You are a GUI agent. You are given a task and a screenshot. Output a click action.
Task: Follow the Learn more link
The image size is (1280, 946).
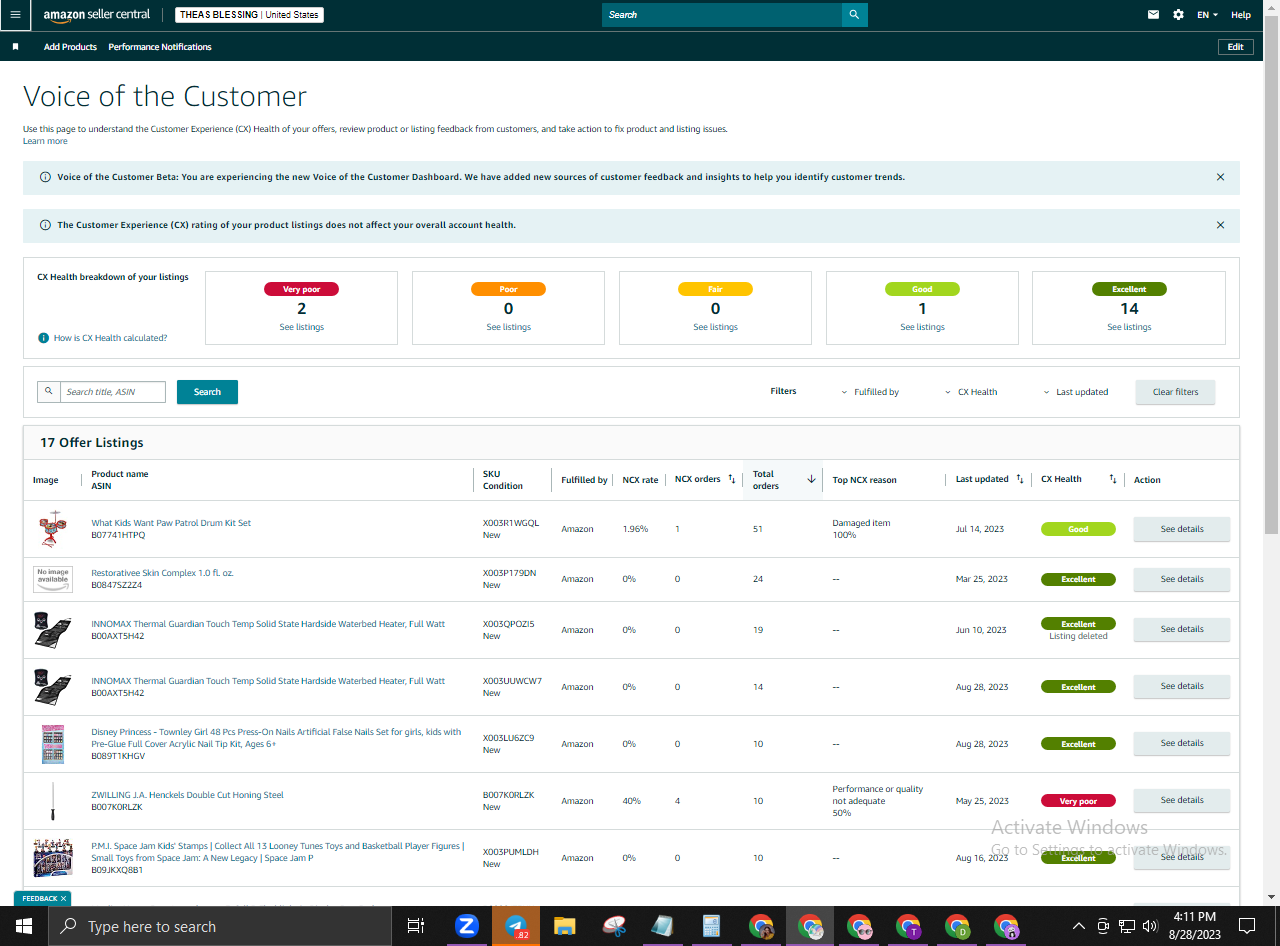click(x=45, y=141)
